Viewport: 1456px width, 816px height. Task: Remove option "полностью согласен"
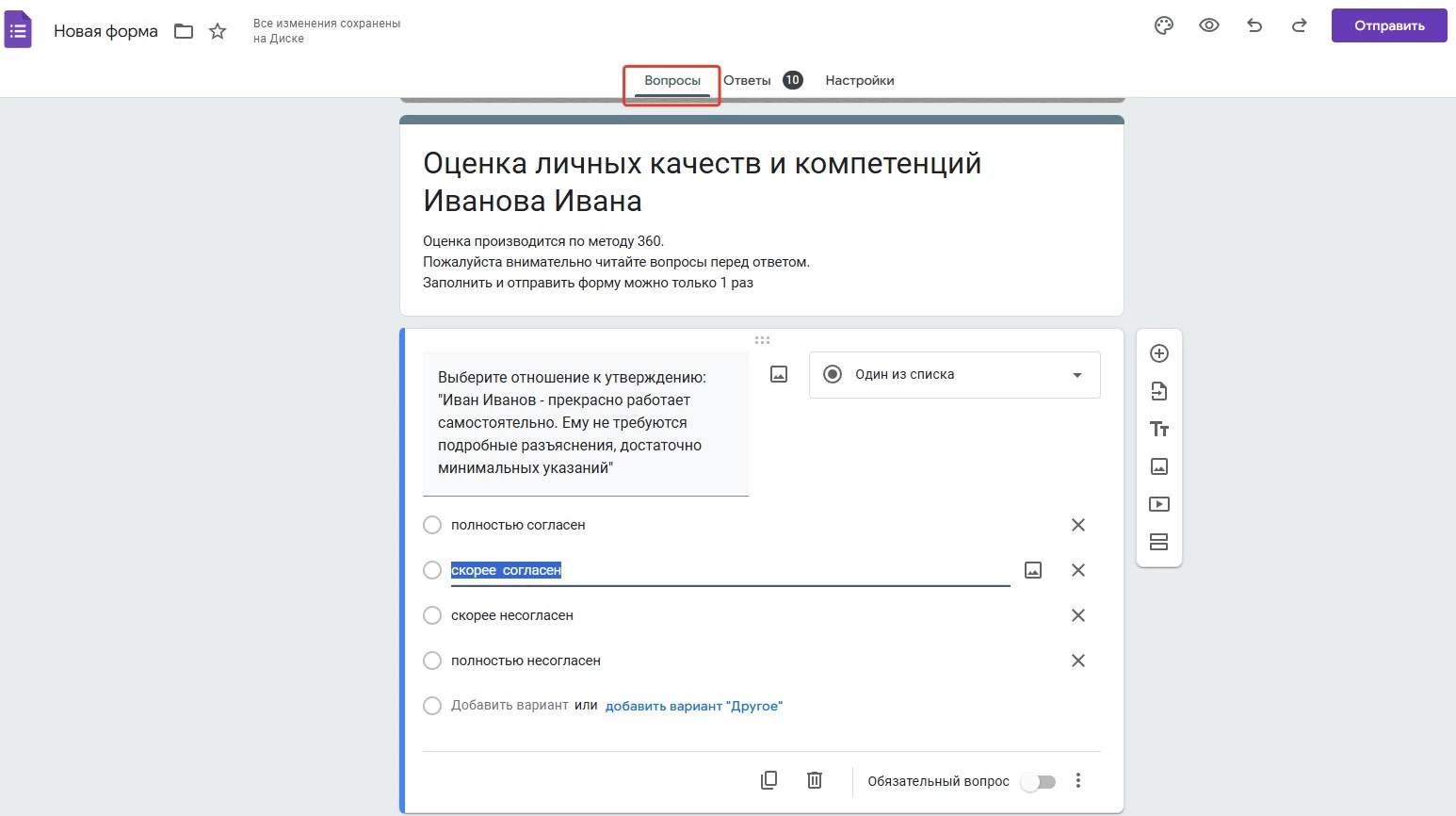(x=1078, y=525)
